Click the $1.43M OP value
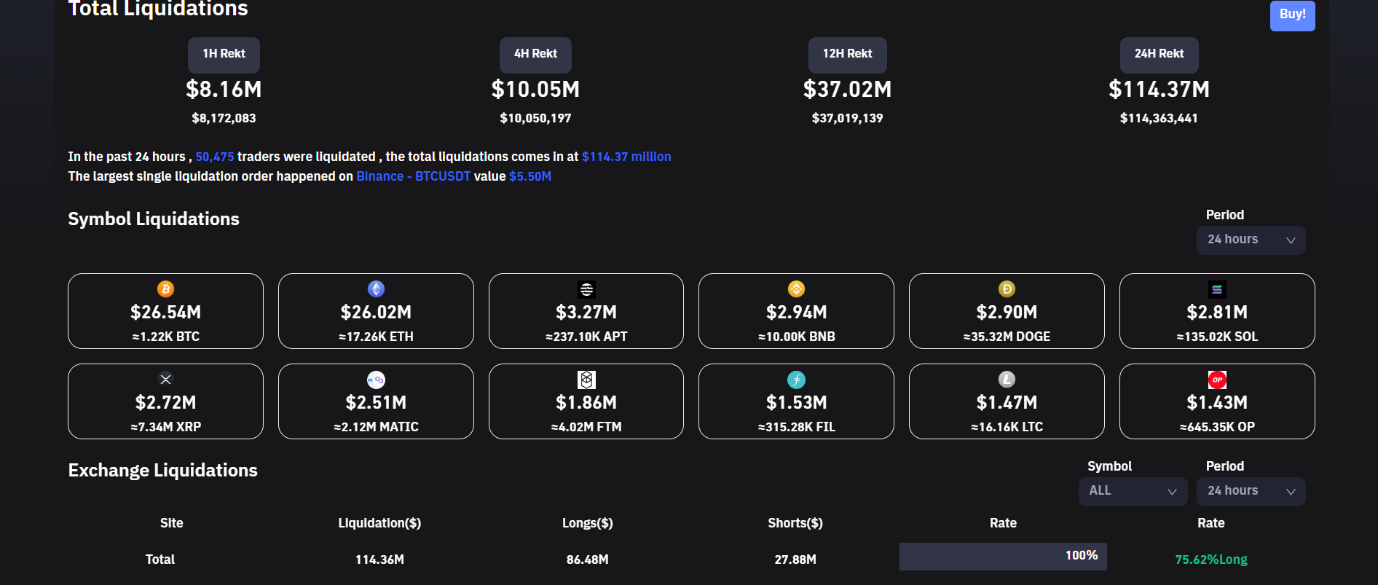 coord(1217,404)
